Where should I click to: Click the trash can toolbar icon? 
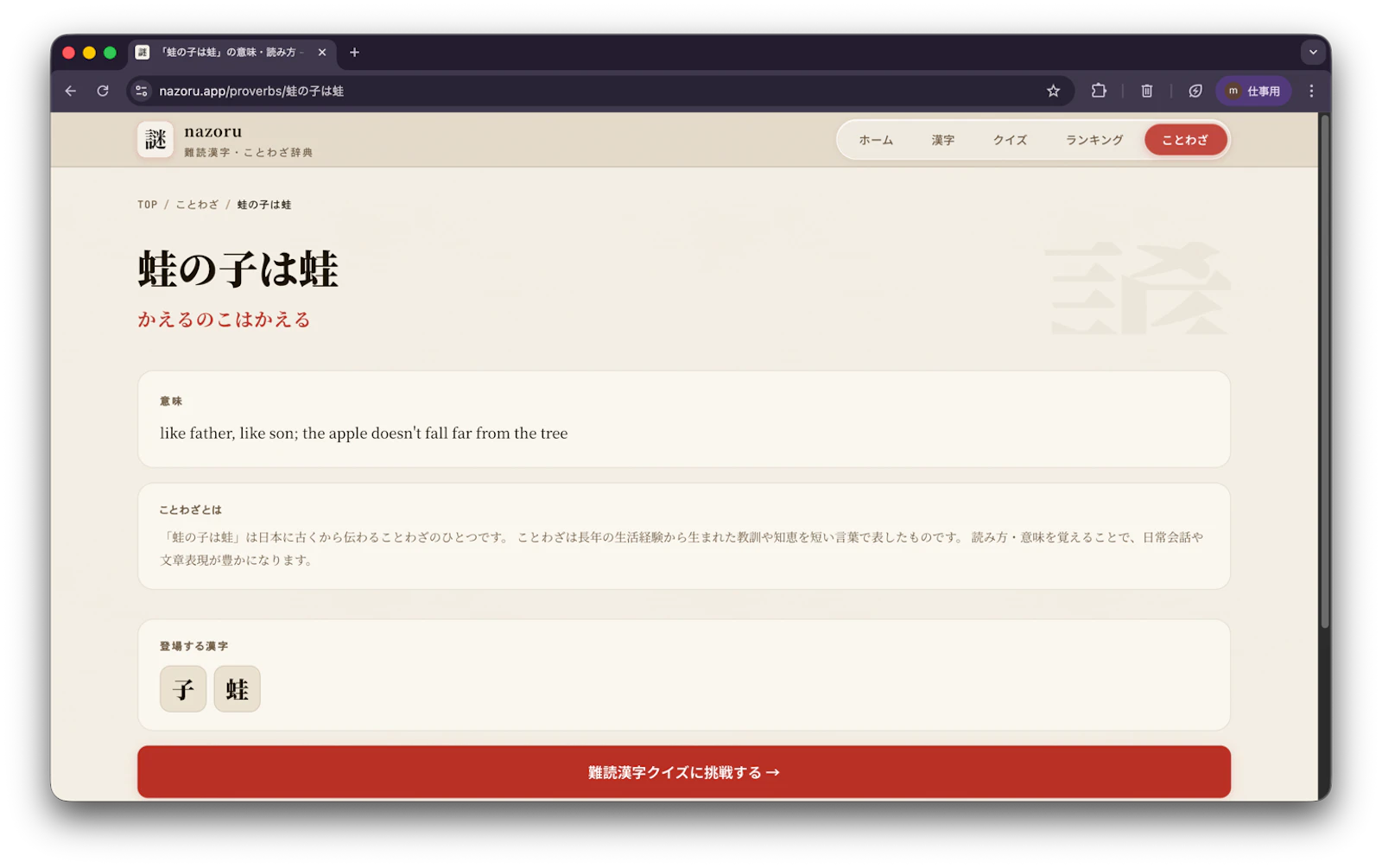tap(1147, 91)
